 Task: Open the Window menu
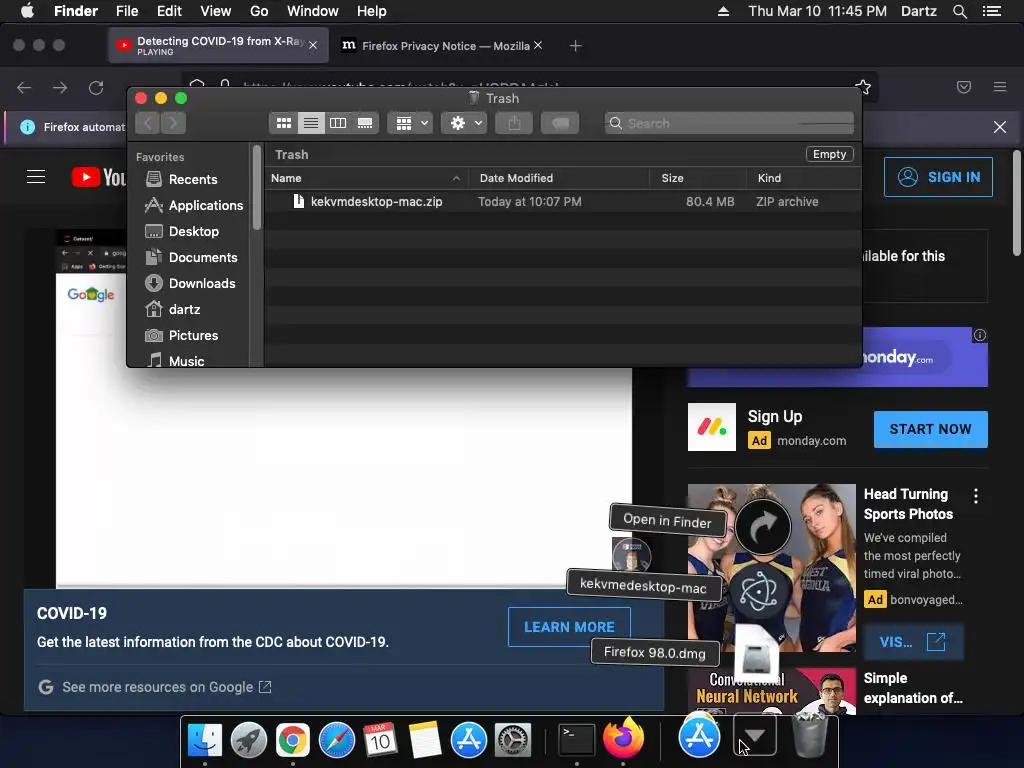point(313,11)
